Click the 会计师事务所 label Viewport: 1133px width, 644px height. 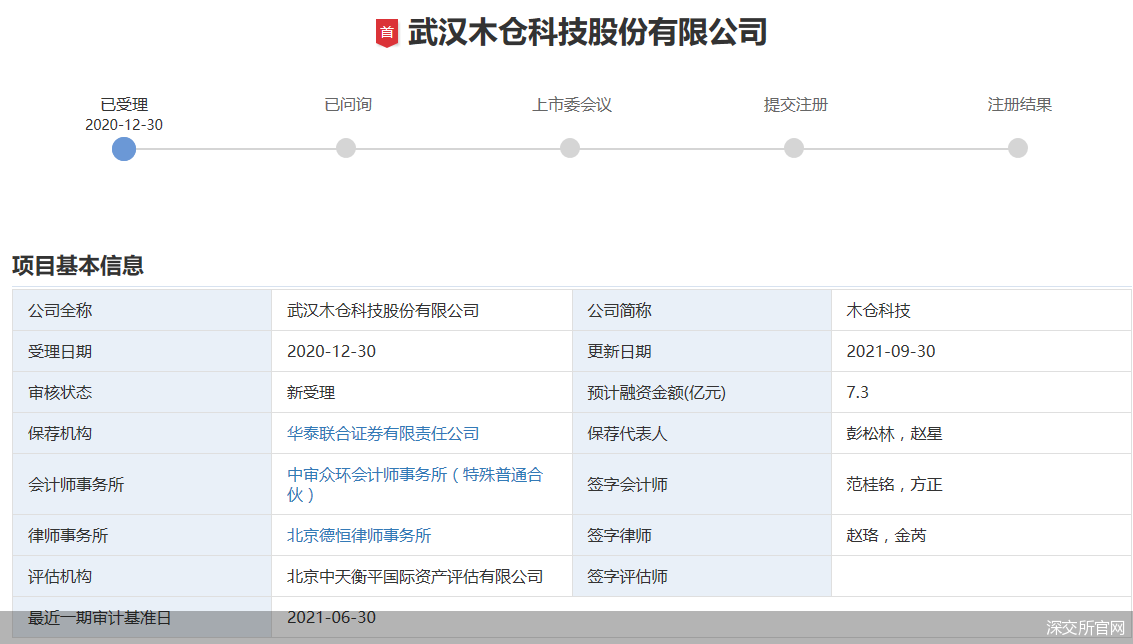[x=76, y=484]
